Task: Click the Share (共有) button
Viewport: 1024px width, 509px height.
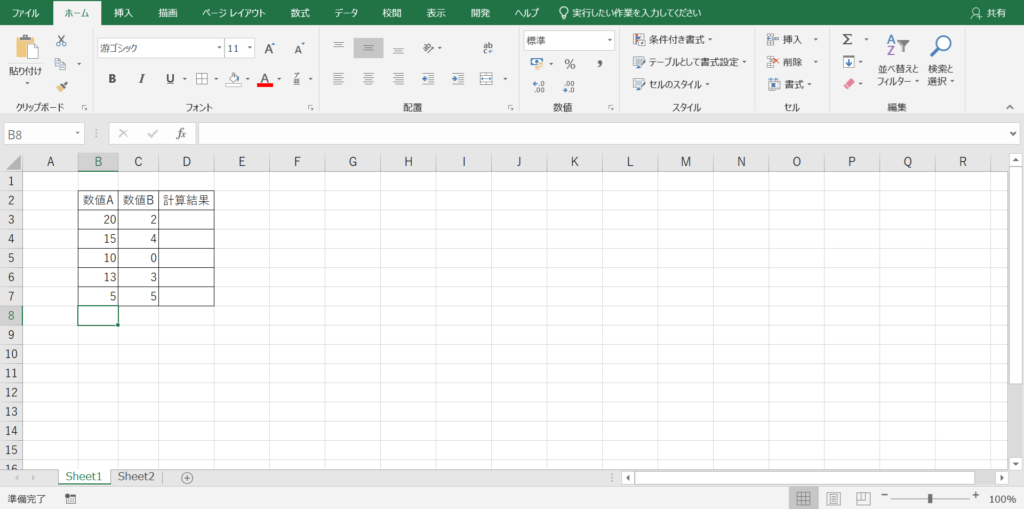Action: (988, 12)
